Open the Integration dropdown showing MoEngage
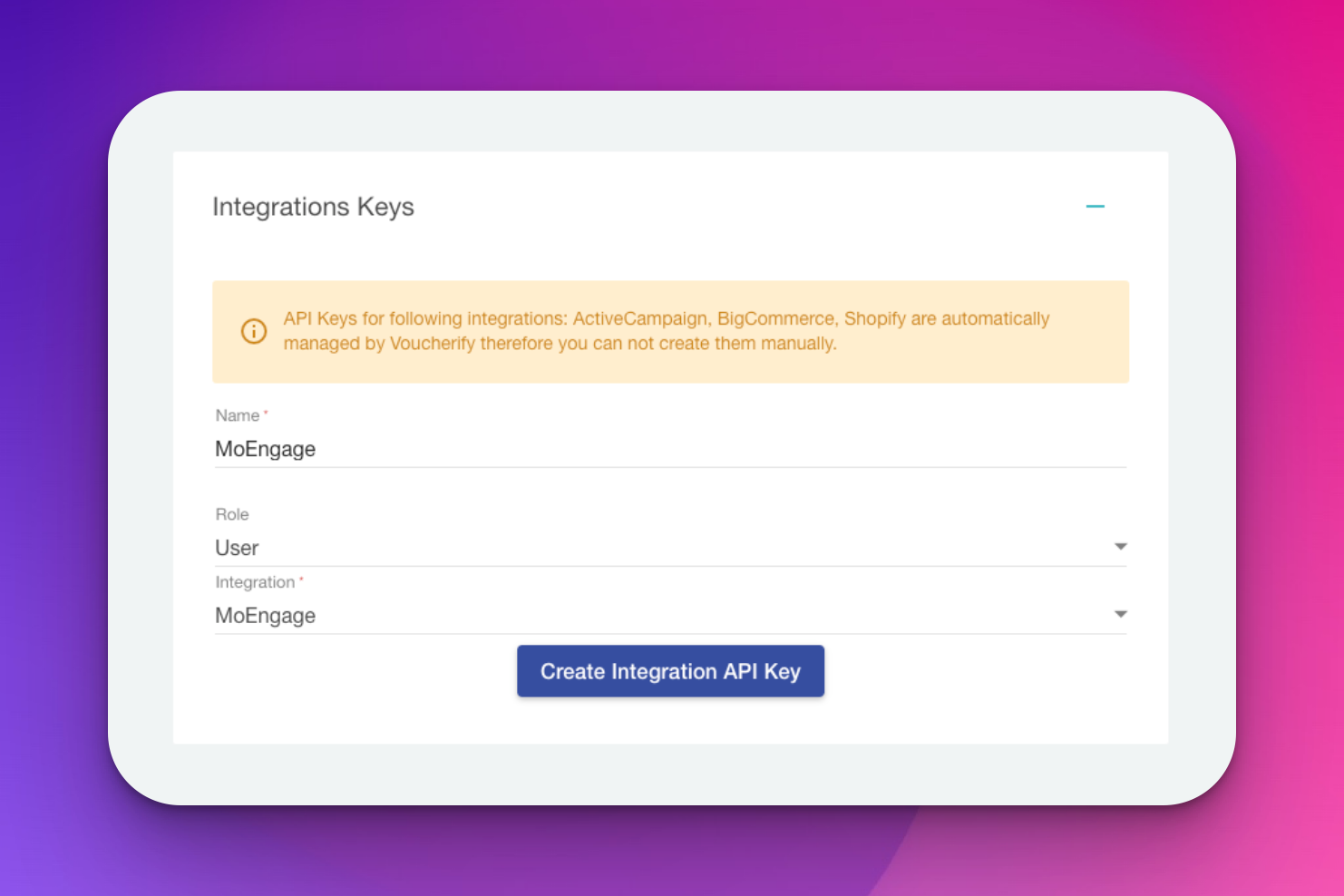Viewport: 1344px width, 896px height. coord(670,616)
